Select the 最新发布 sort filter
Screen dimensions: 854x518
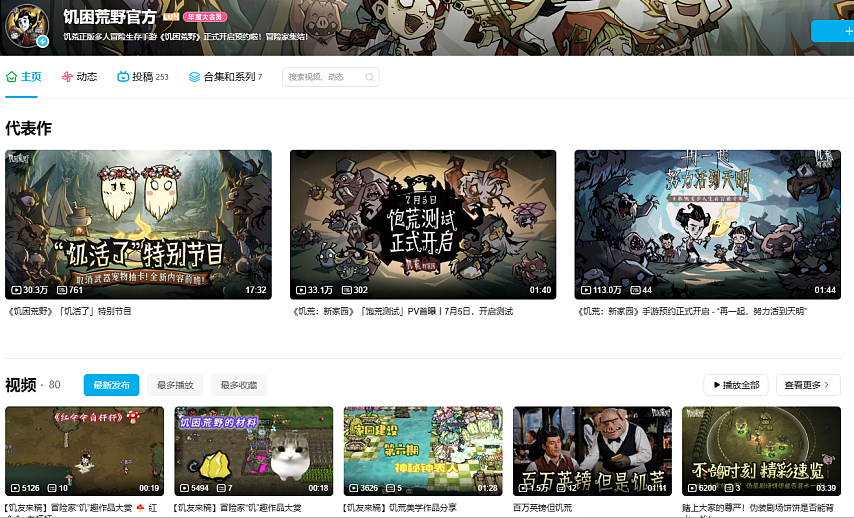[111, 385]
